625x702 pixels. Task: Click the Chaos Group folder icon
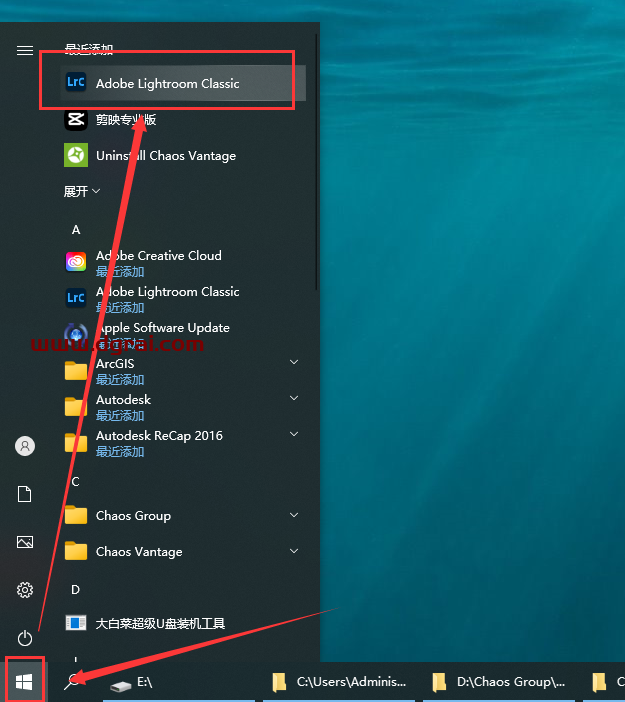point(76,515)
